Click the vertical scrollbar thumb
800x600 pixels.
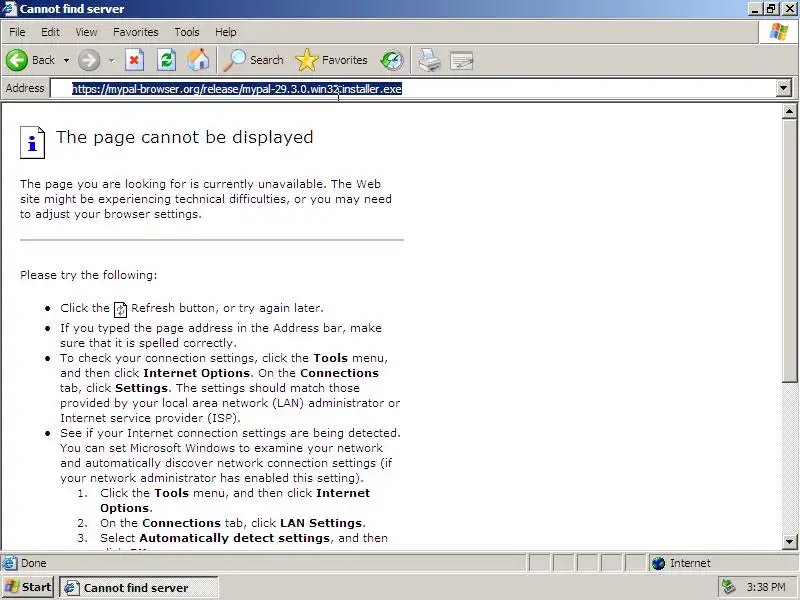coord(789,250)
